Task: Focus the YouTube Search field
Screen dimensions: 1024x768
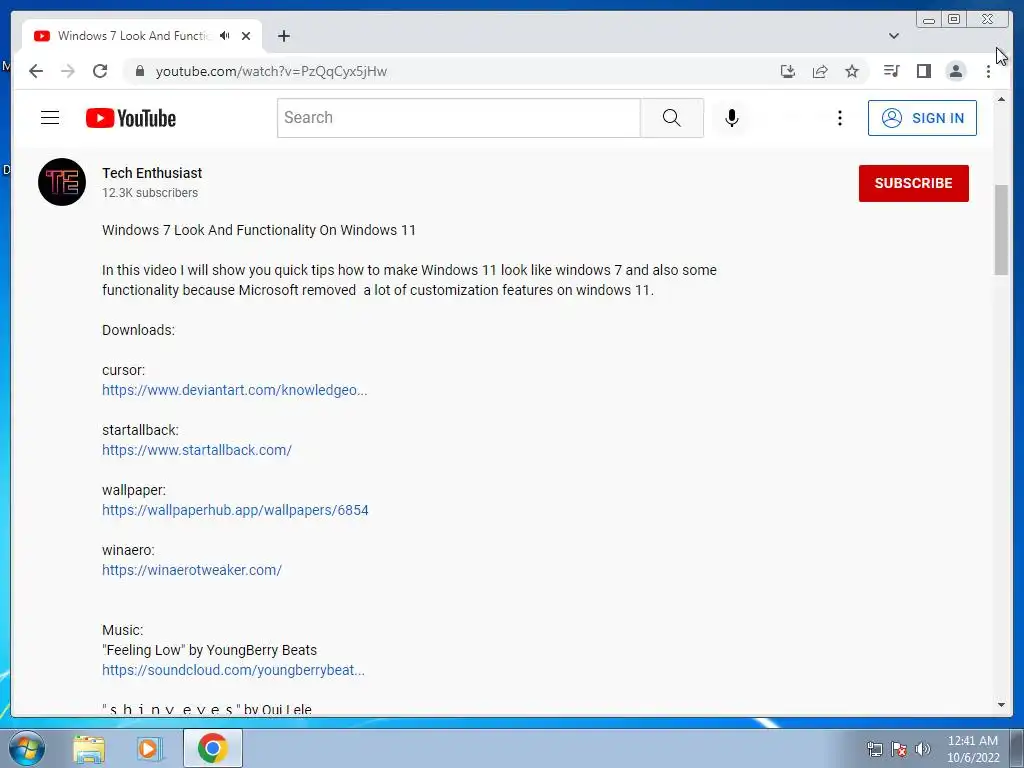Action: (458, 118)
